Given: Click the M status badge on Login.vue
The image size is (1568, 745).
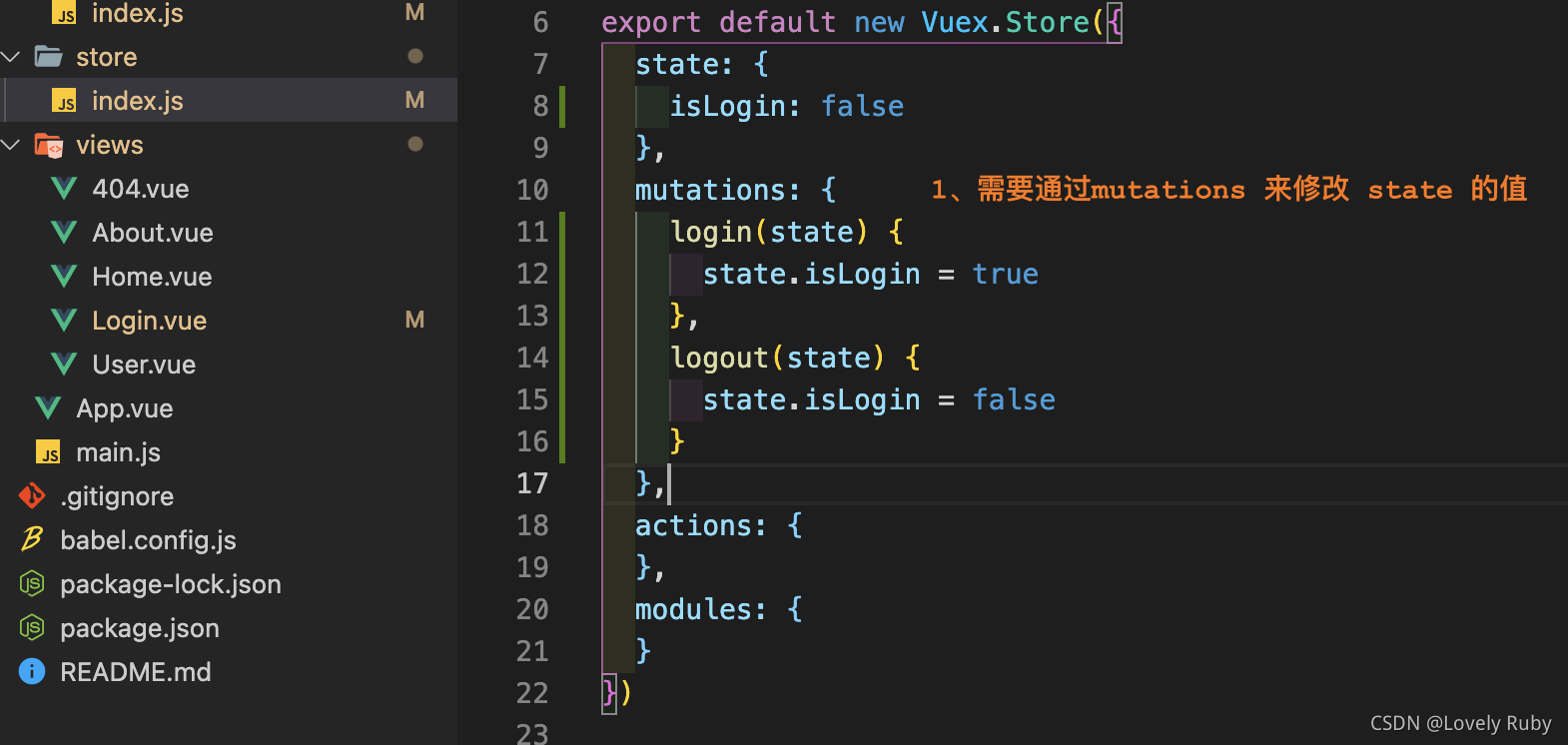Looking at the screenshot, I should point(414,320).
